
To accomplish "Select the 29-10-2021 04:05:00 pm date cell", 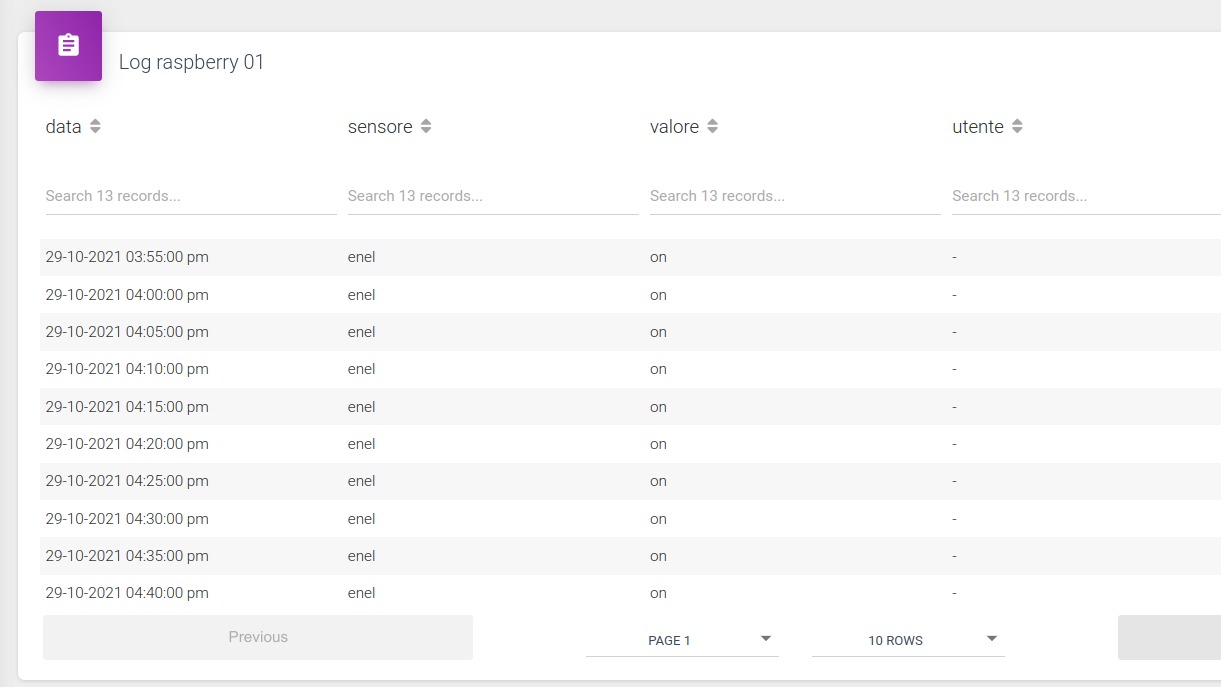I will (127, 332).
